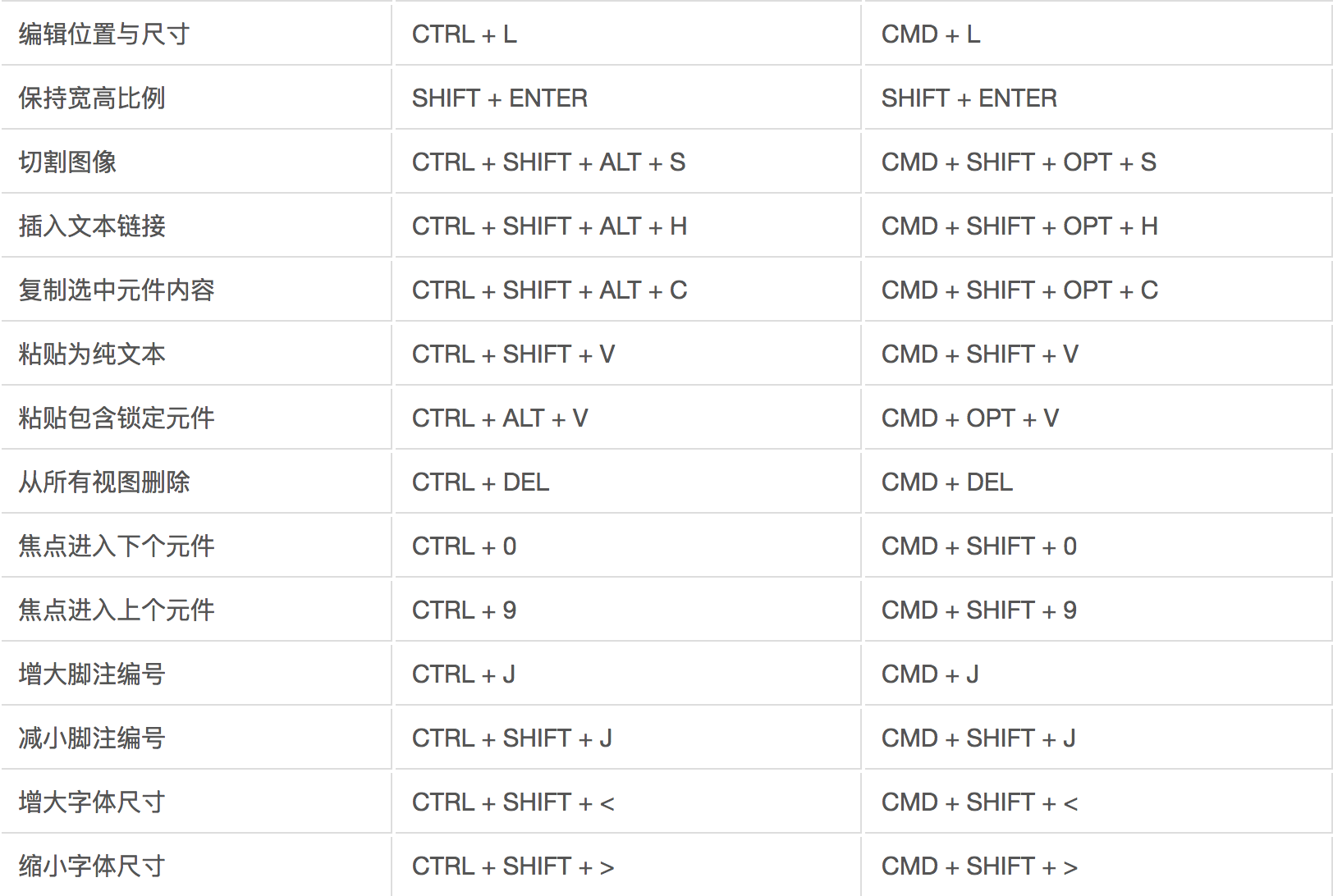Select the CTRL + L shortcut cell
The image size is (1333, 896).
click(627, 34)
